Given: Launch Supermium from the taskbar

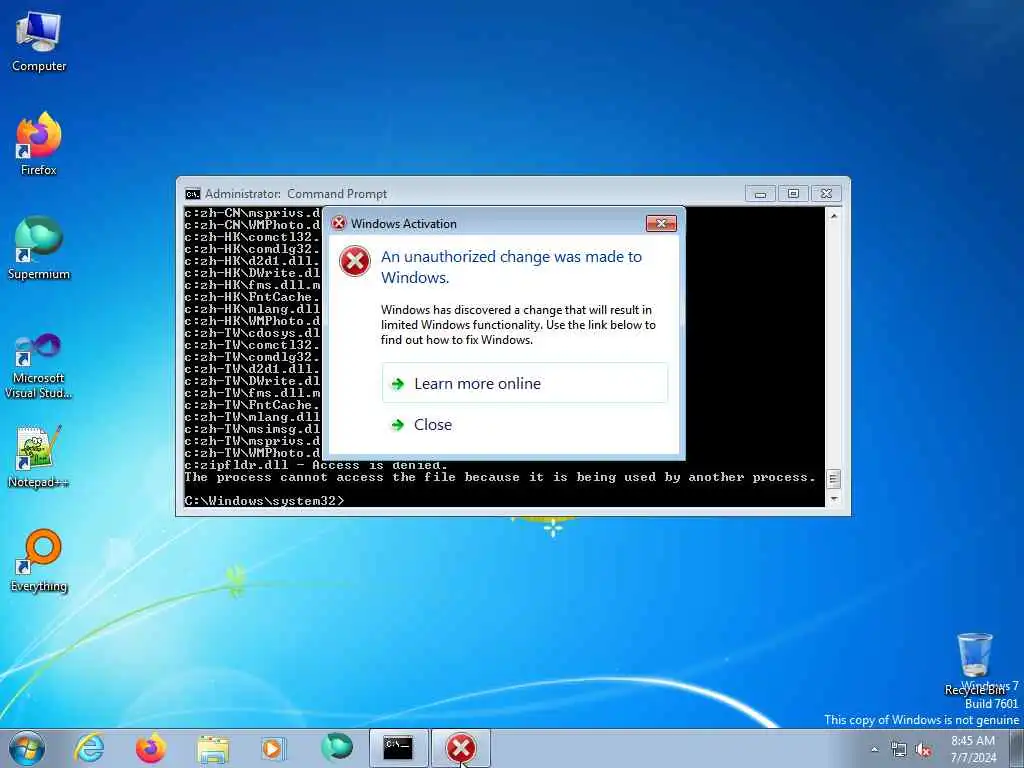Looking at the screenshot, I should pos(336,748).
